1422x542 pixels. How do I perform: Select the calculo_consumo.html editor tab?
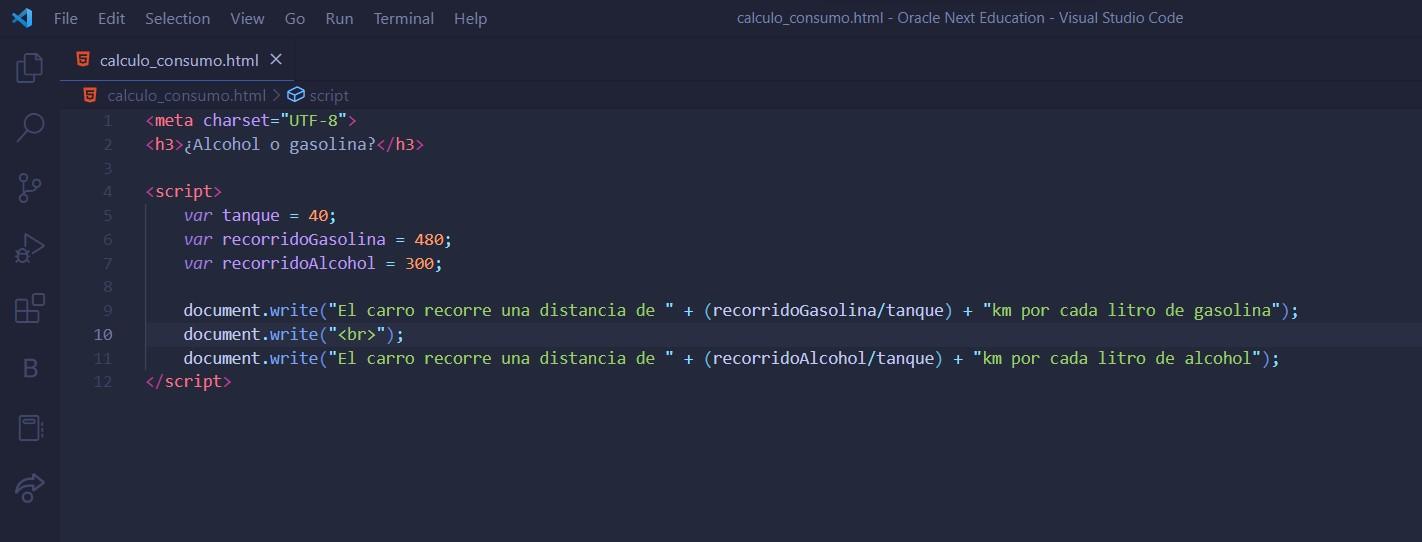(177, 60)
